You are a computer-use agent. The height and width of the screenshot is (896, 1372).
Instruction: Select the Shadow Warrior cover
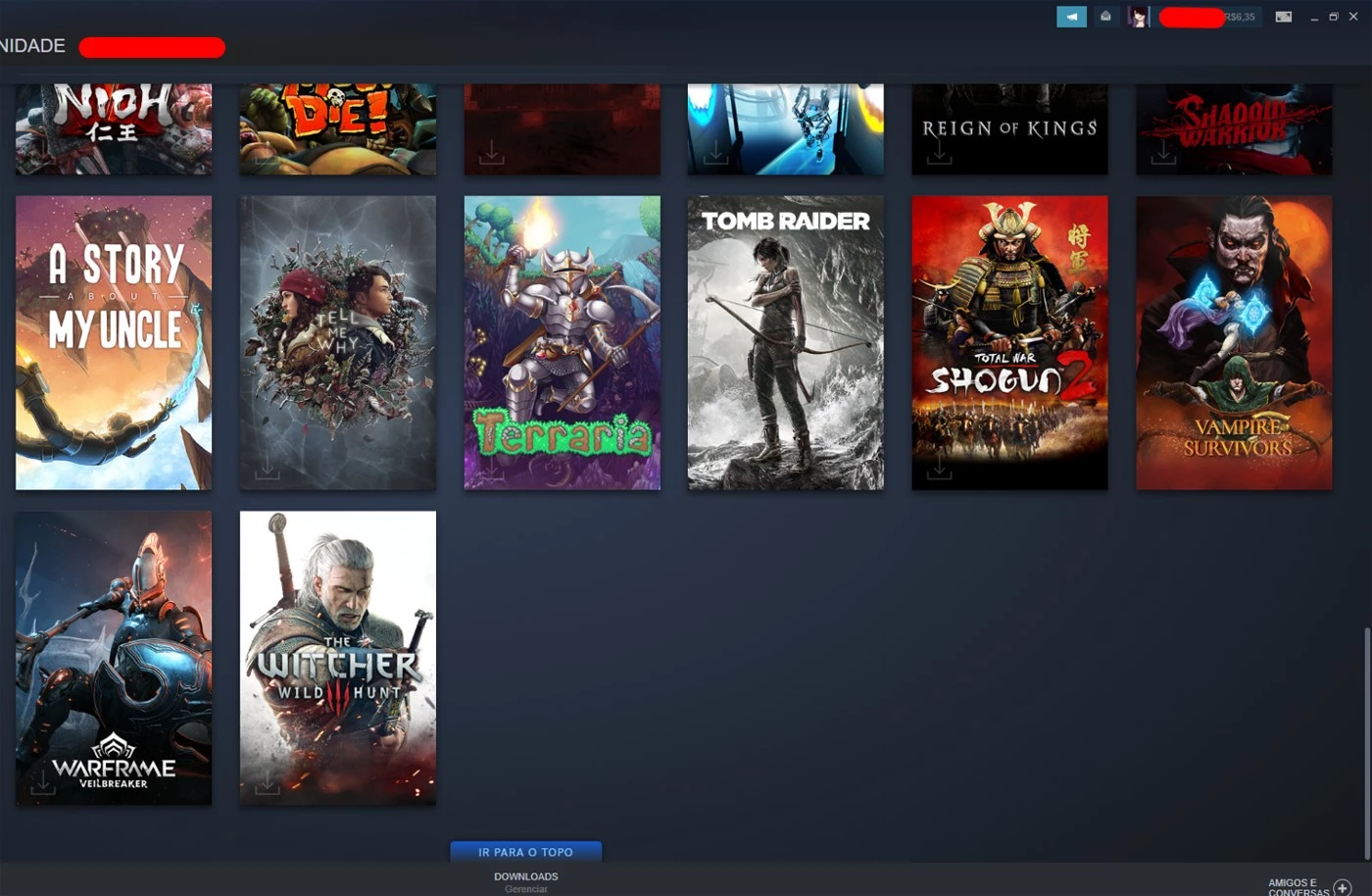[x=1234, y=128]
